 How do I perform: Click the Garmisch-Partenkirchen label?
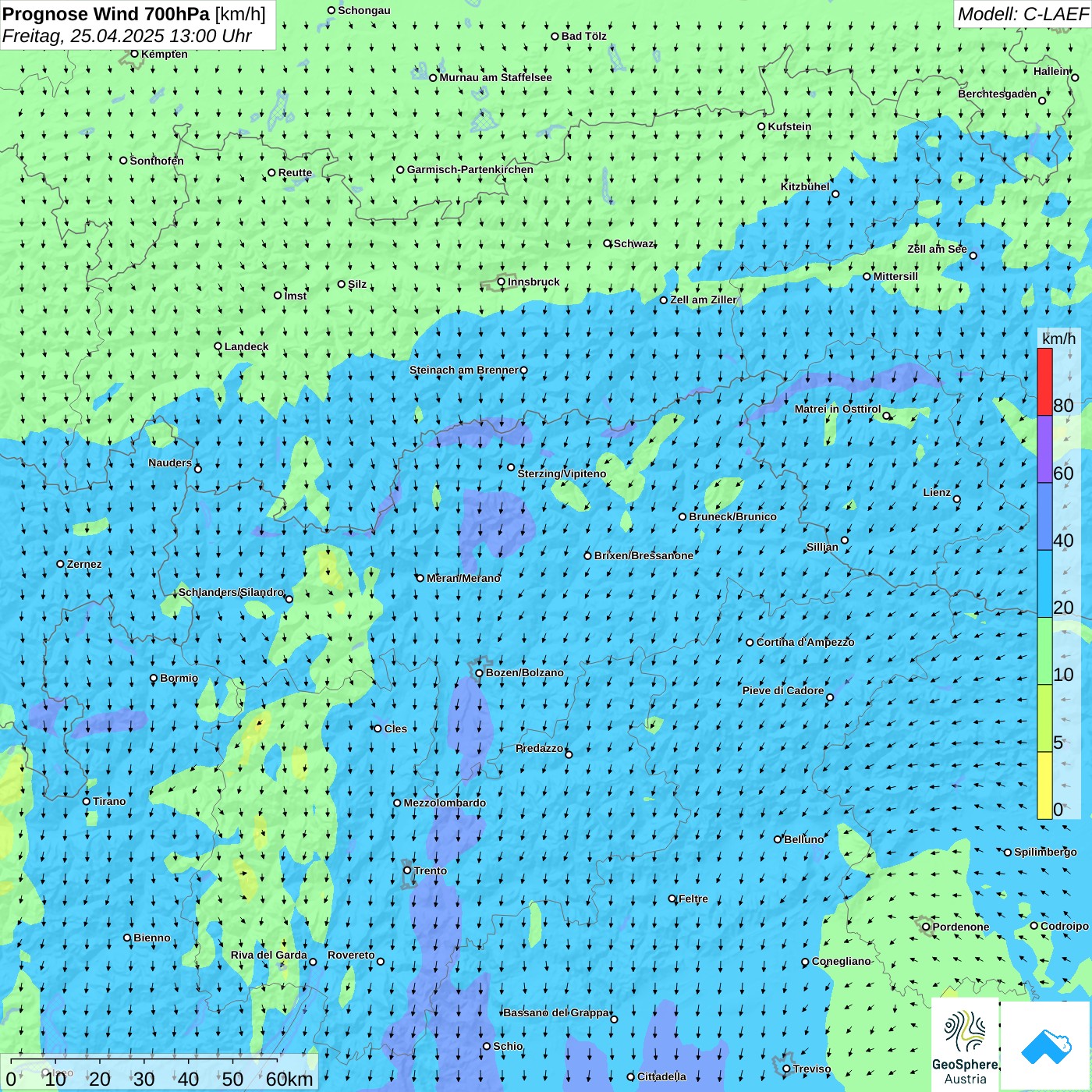[470, 169]
